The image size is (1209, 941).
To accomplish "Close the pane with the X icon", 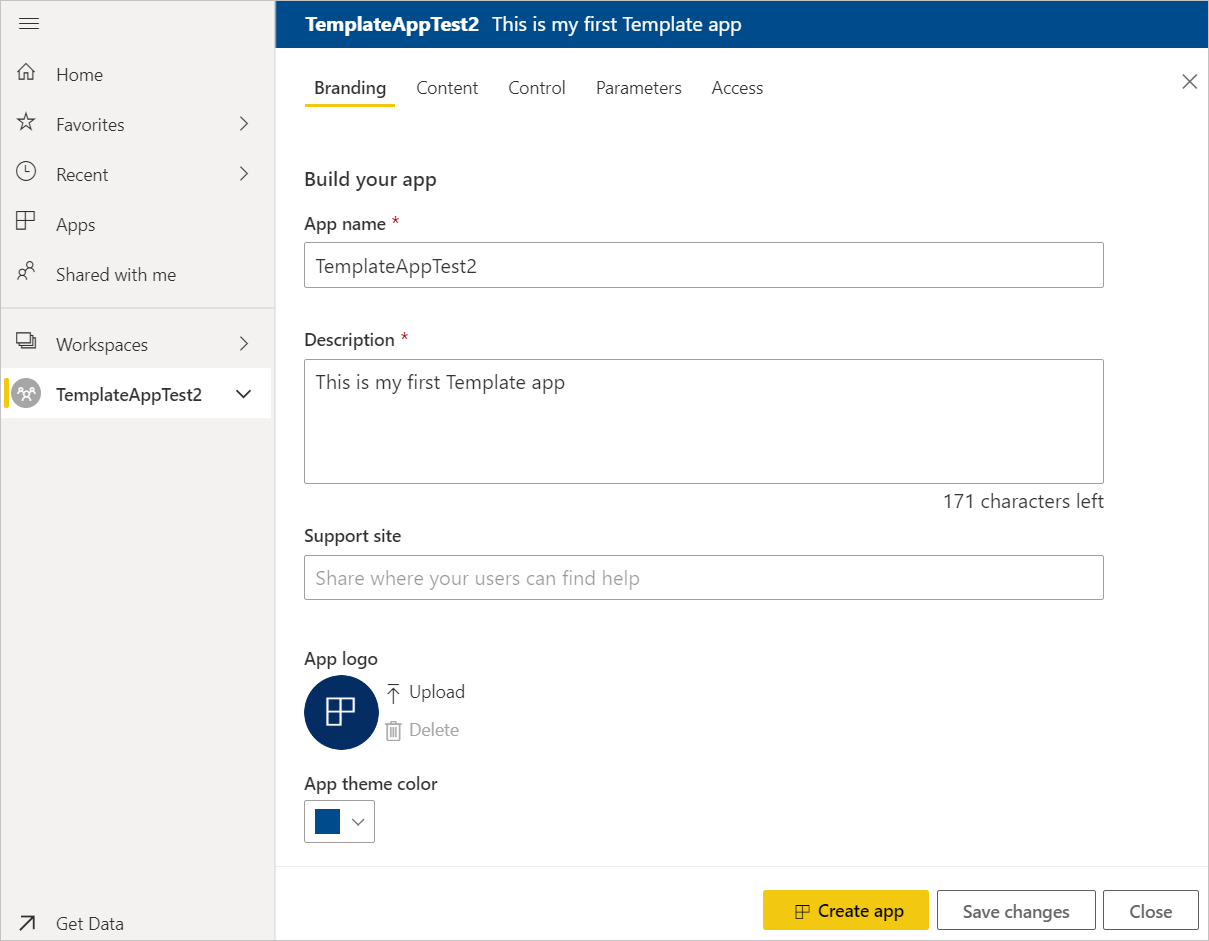I will click(1189, 82).
